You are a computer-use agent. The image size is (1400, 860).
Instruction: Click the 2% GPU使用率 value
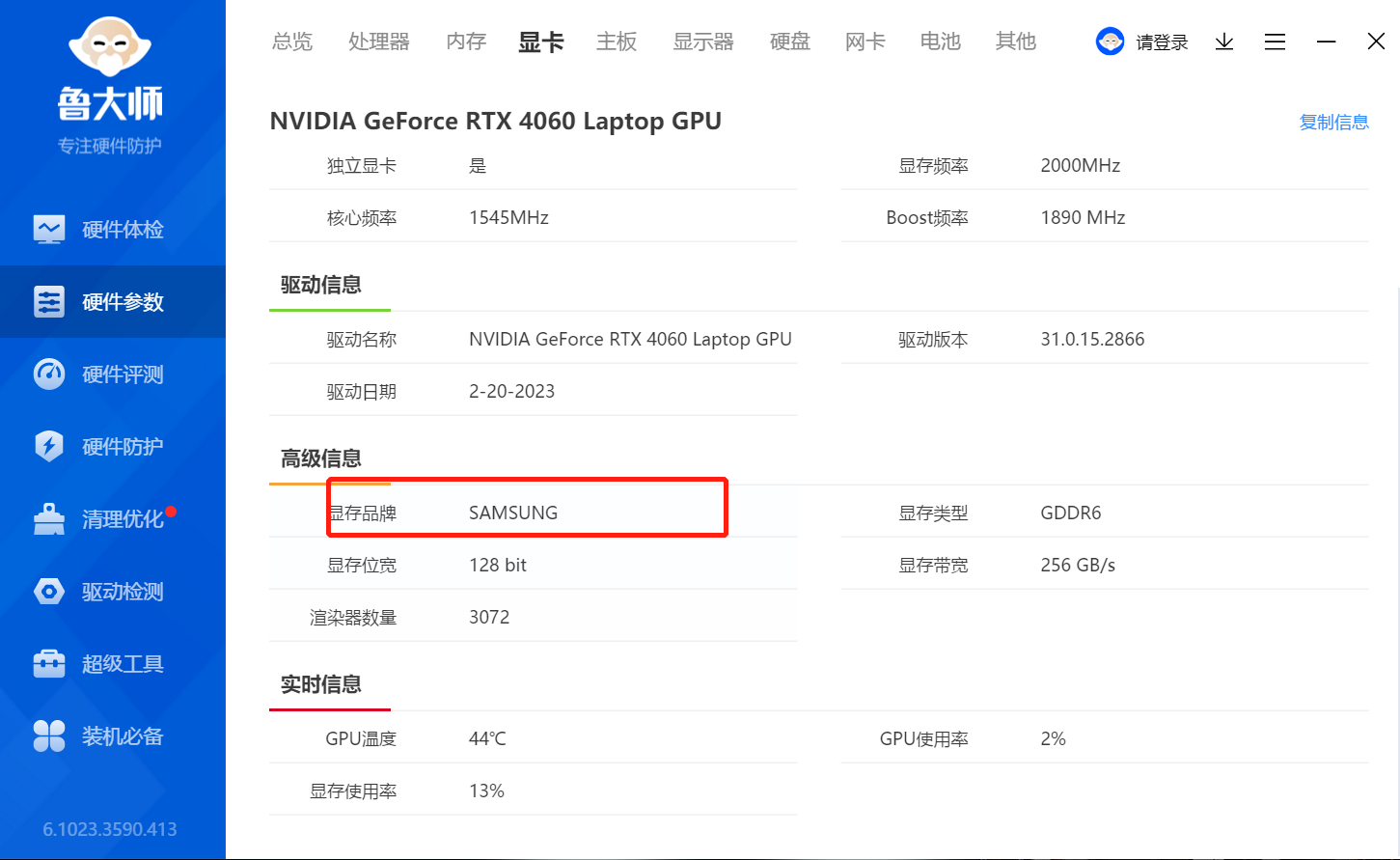tap(1053, 738)
